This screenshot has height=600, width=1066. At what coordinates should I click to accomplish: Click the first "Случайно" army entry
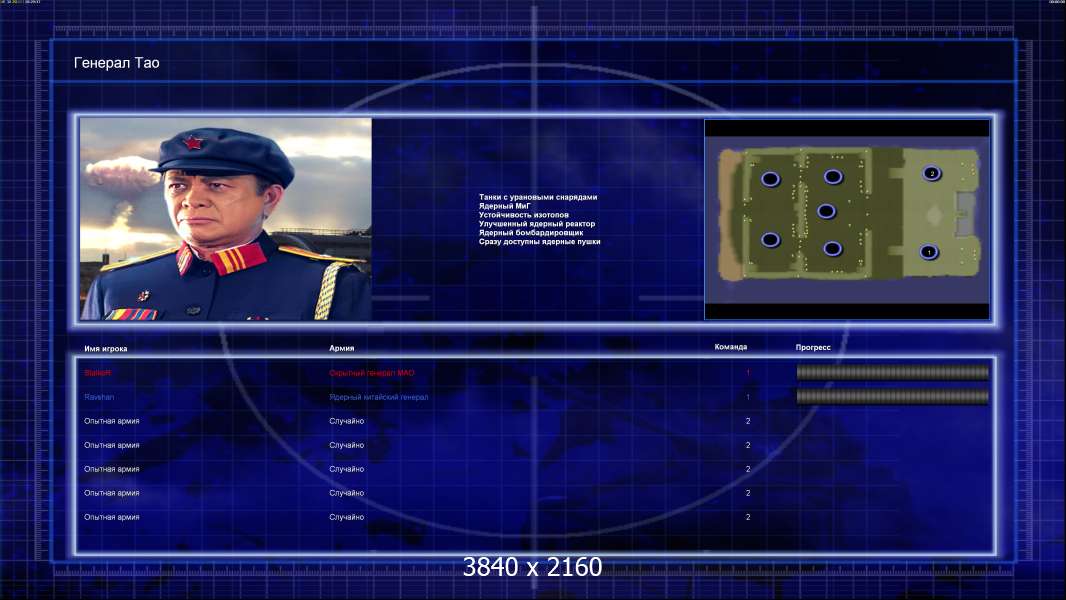click(347, 421)
